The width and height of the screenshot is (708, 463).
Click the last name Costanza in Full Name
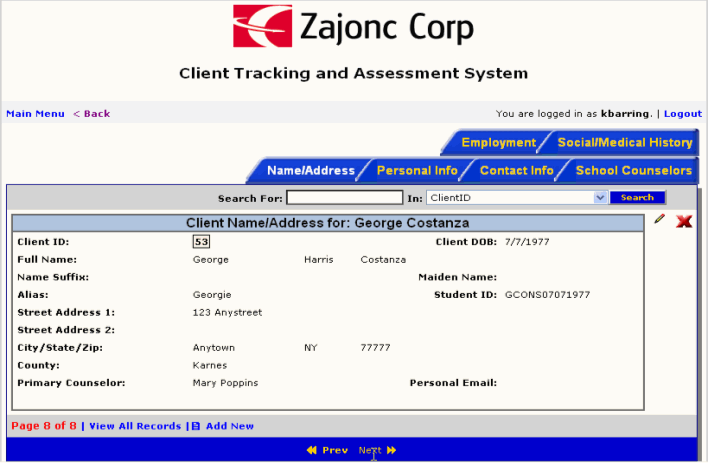[x=383, y=260]
